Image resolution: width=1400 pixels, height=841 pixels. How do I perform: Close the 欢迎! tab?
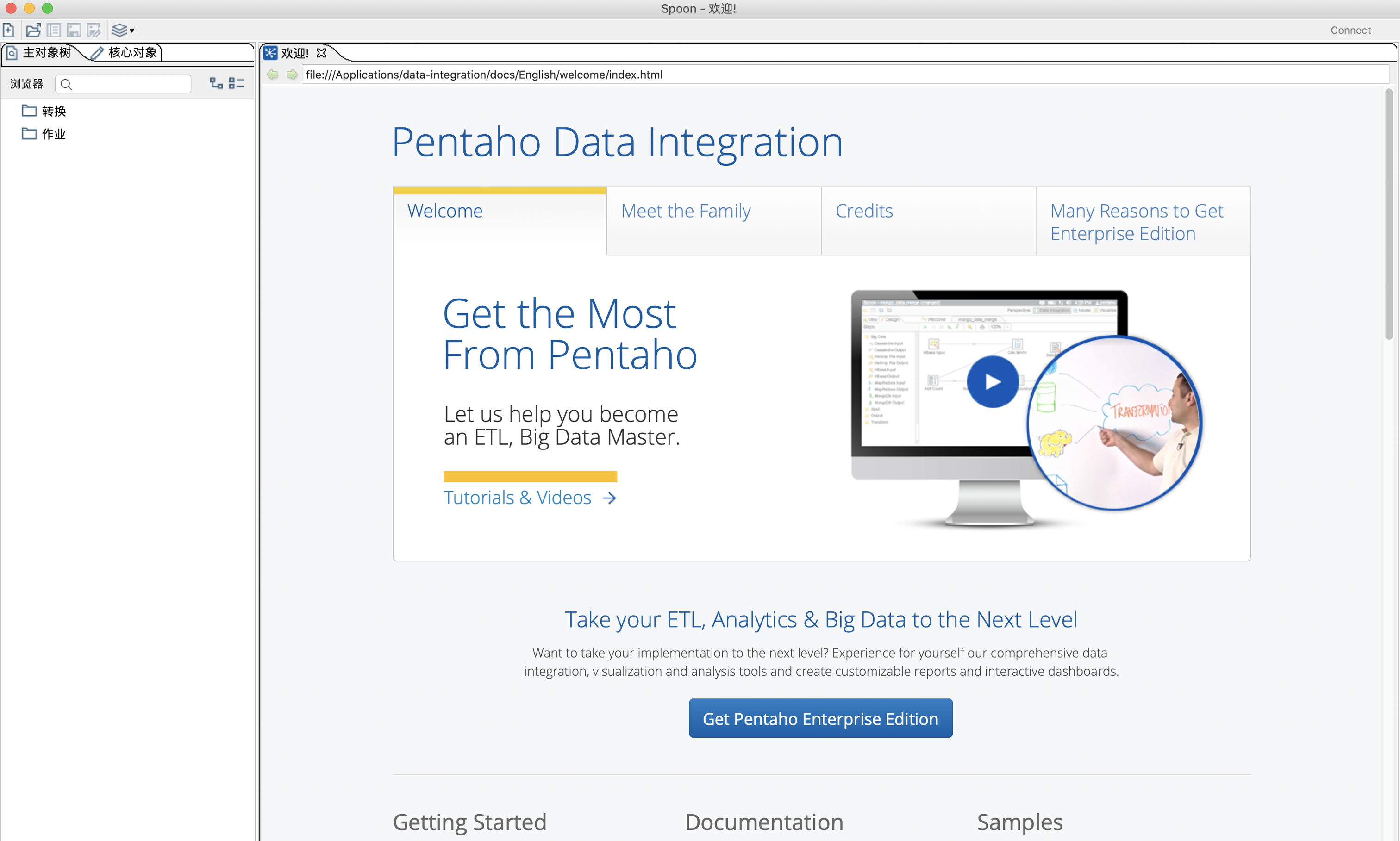pos(321,53)
